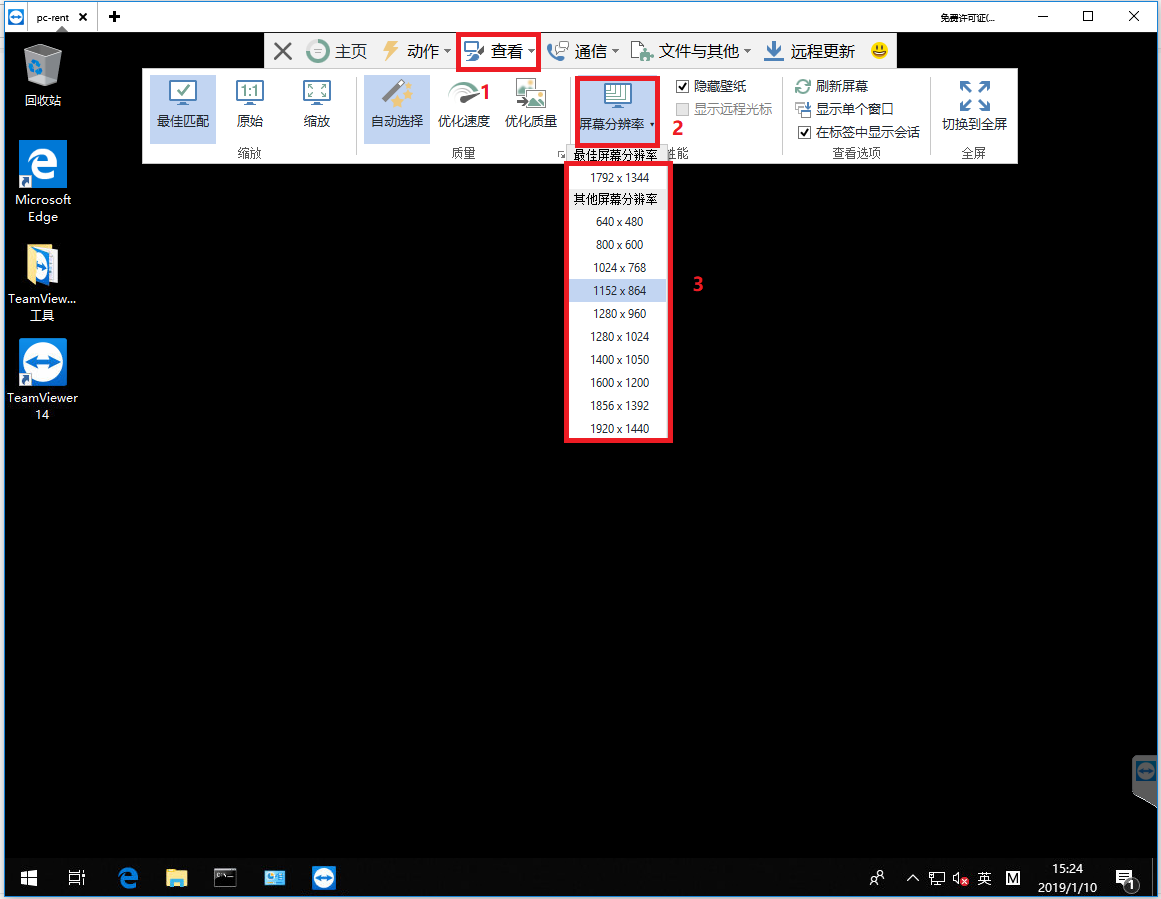This screenshot has height=899, width=1161.
Task: Select the 最佳匹配 scaling icon
Action: (183, 108)
